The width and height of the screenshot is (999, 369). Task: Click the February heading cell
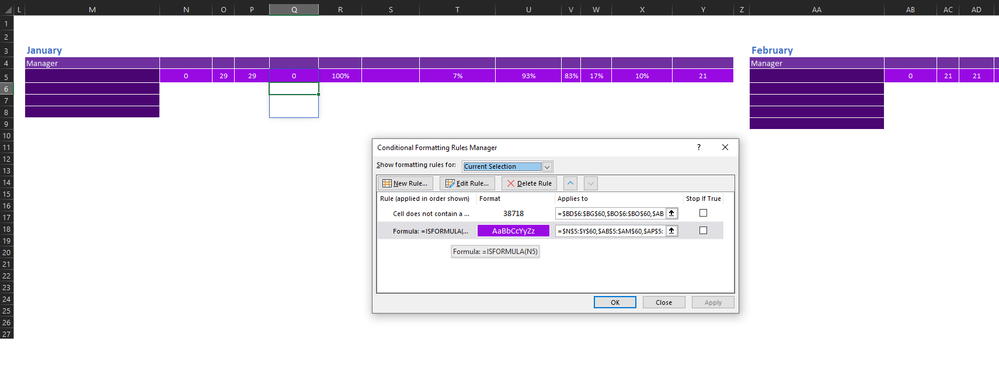817,50
